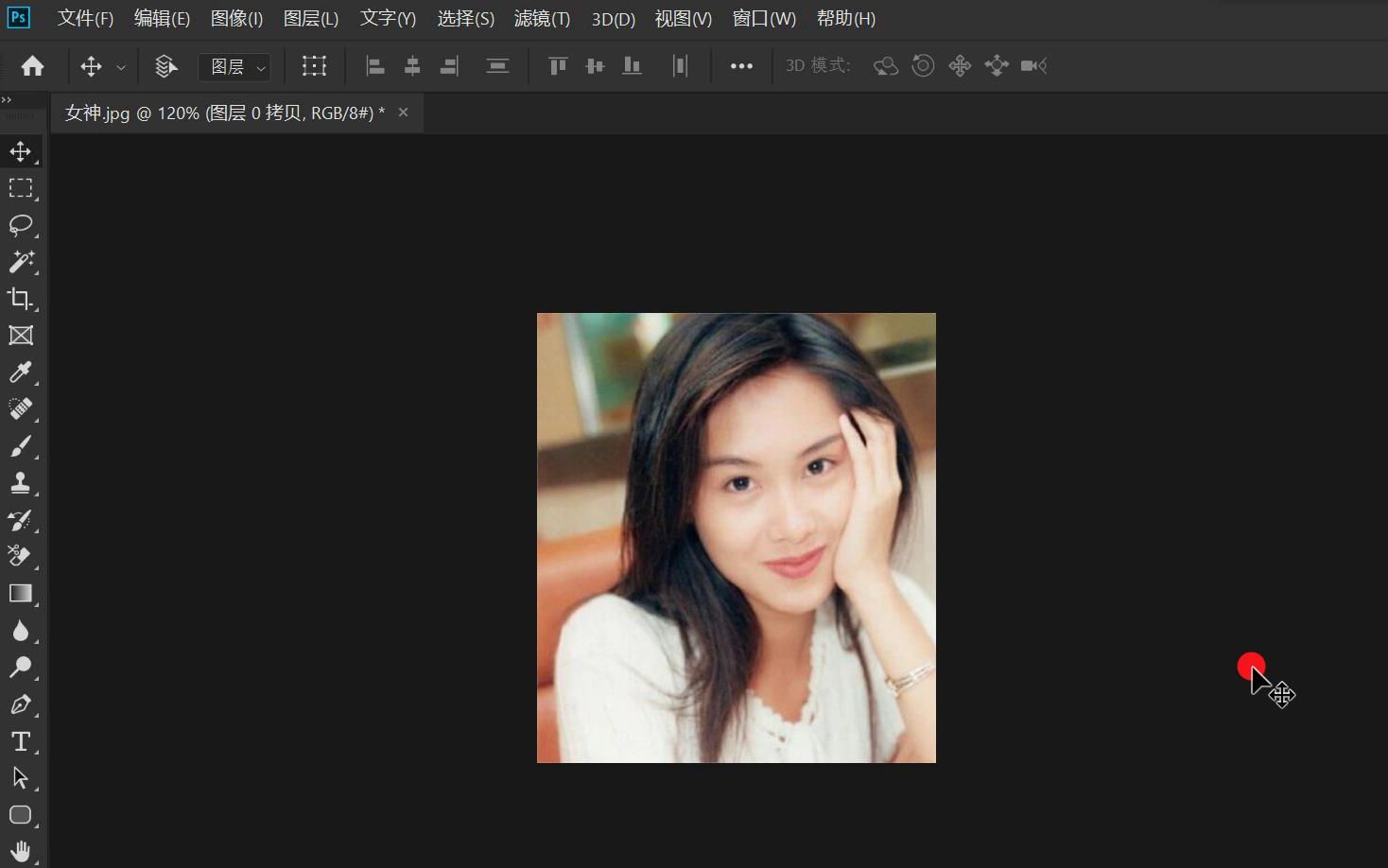
Task: Select the History Brush tool
Action: tap(20, 520)
